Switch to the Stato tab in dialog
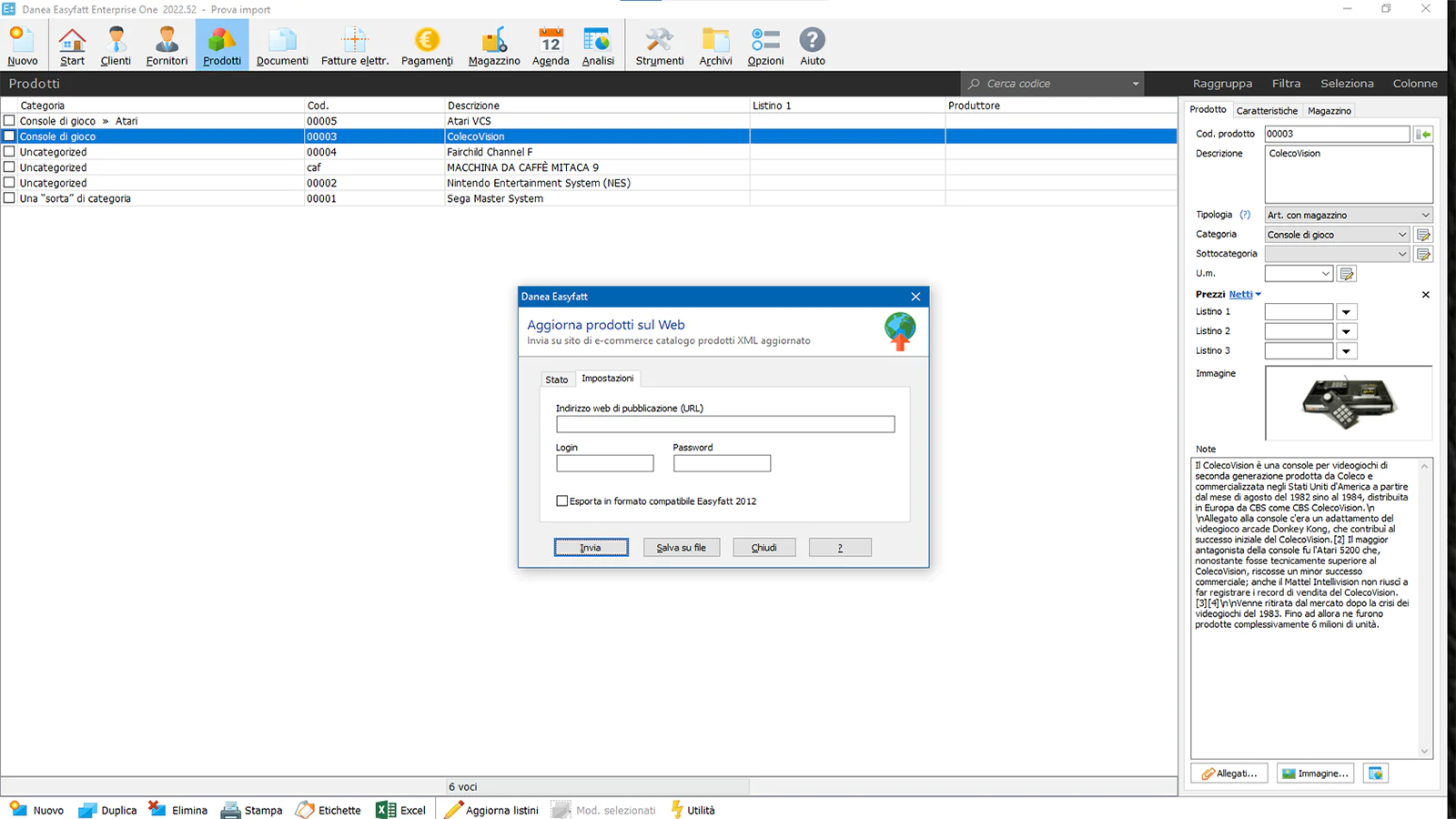Image resolution: width=1456 pixels, height=819 pixels. tap(557, 379)
